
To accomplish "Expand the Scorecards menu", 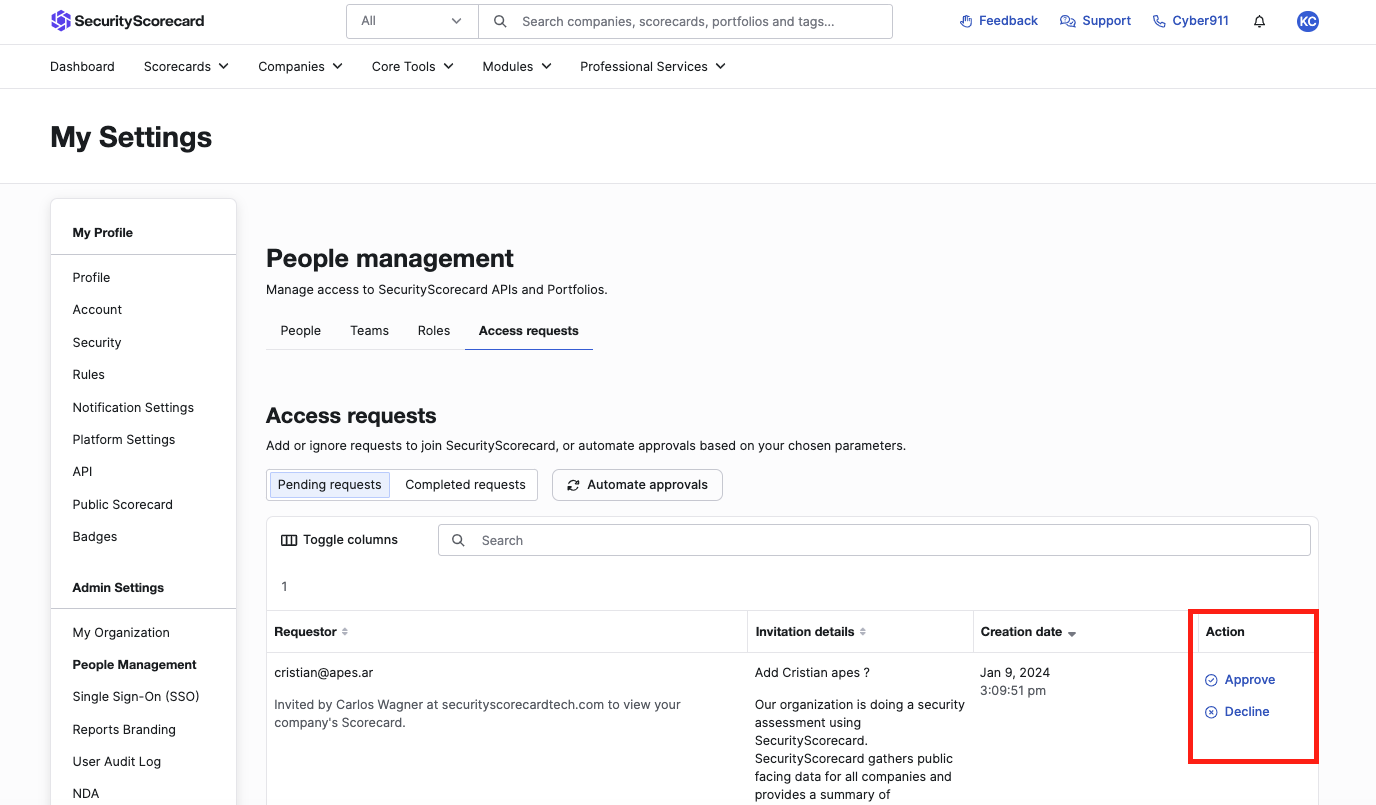I will [186, 66].
